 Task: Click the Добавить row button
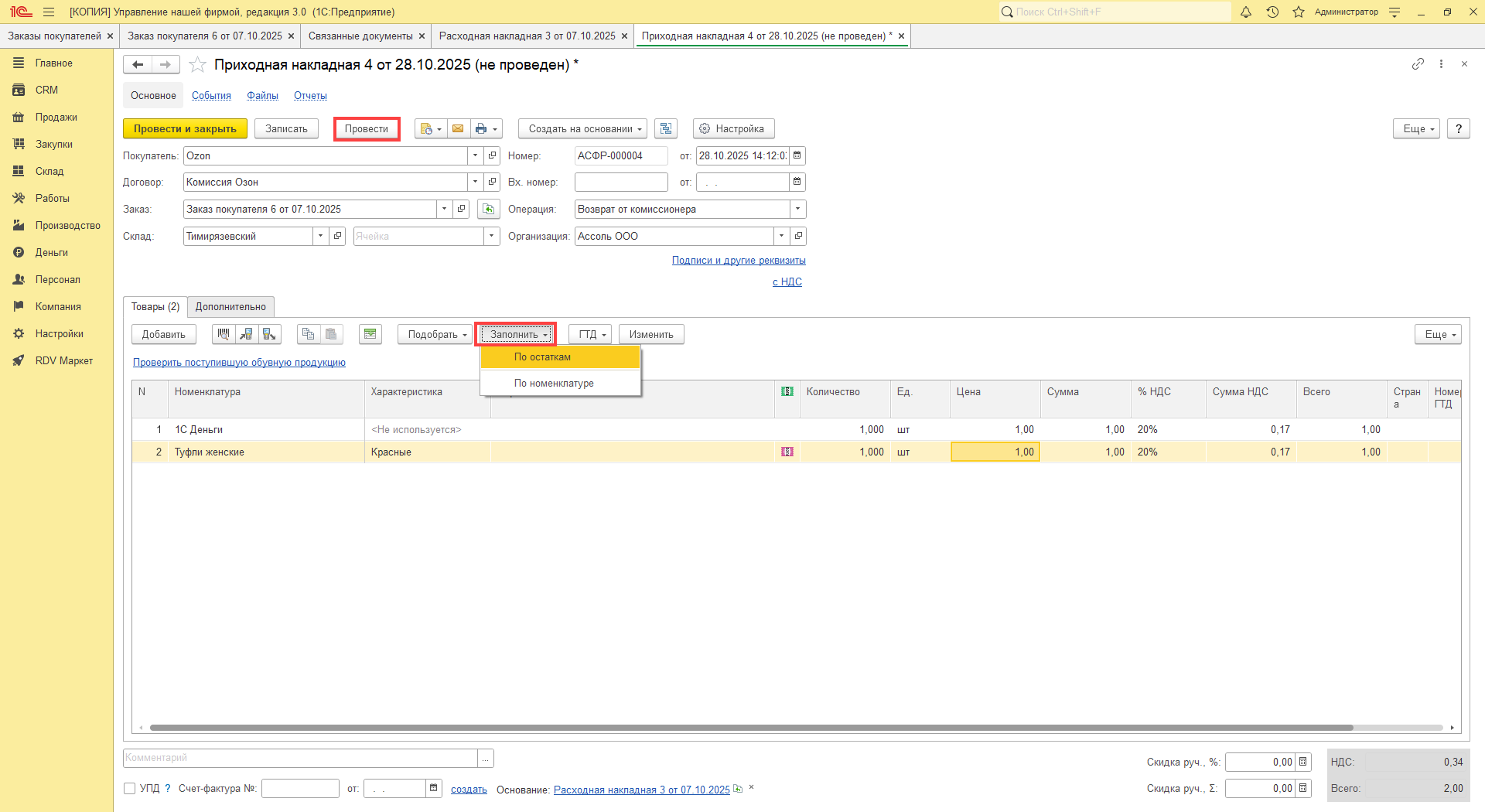pos(163,334)
